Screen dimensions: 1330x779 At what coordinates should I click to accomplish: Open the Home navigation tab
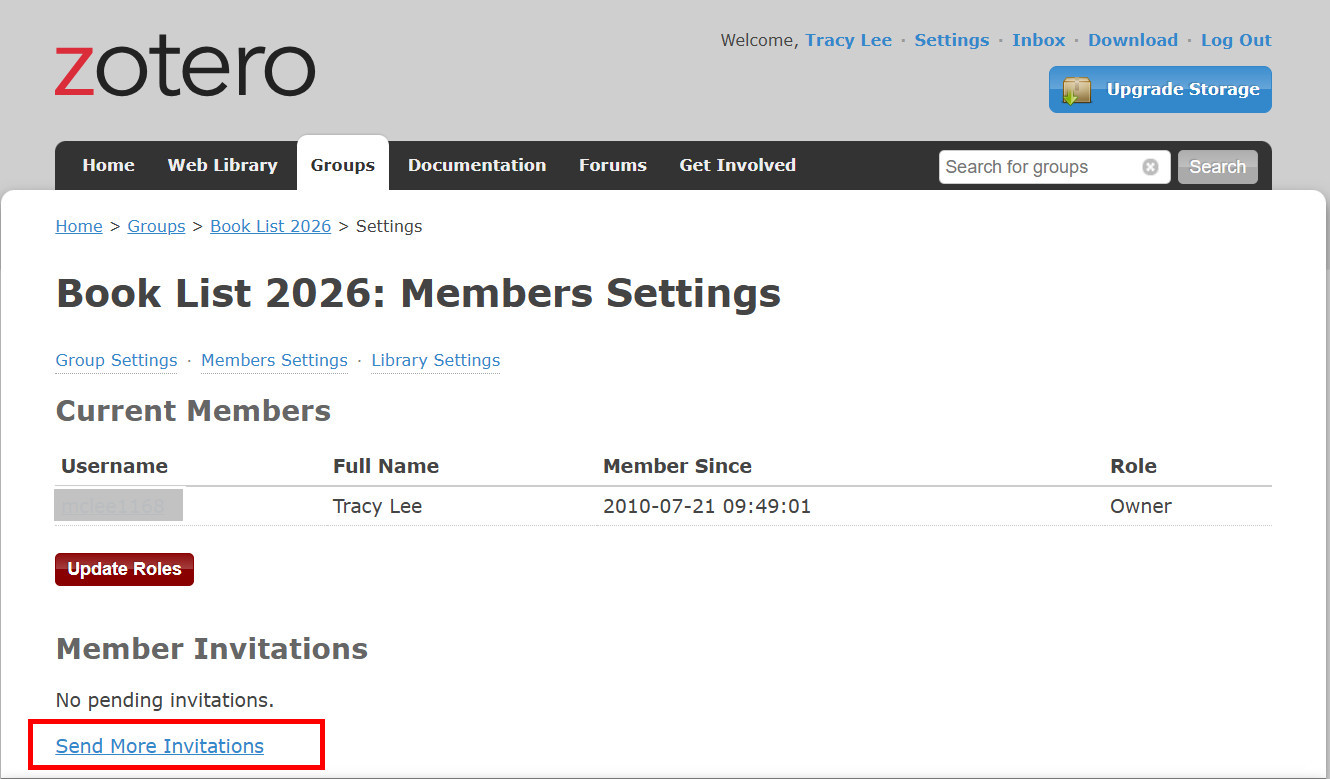[108, 165]
